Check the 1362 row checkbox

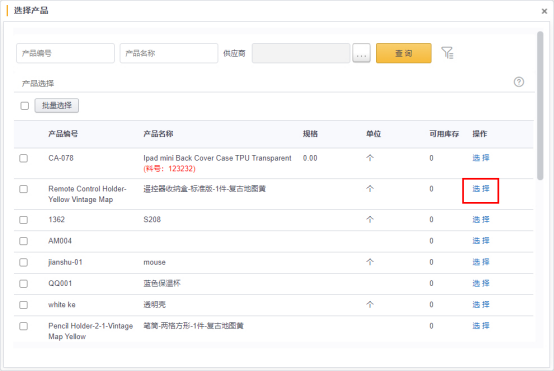tap(24, 220)
